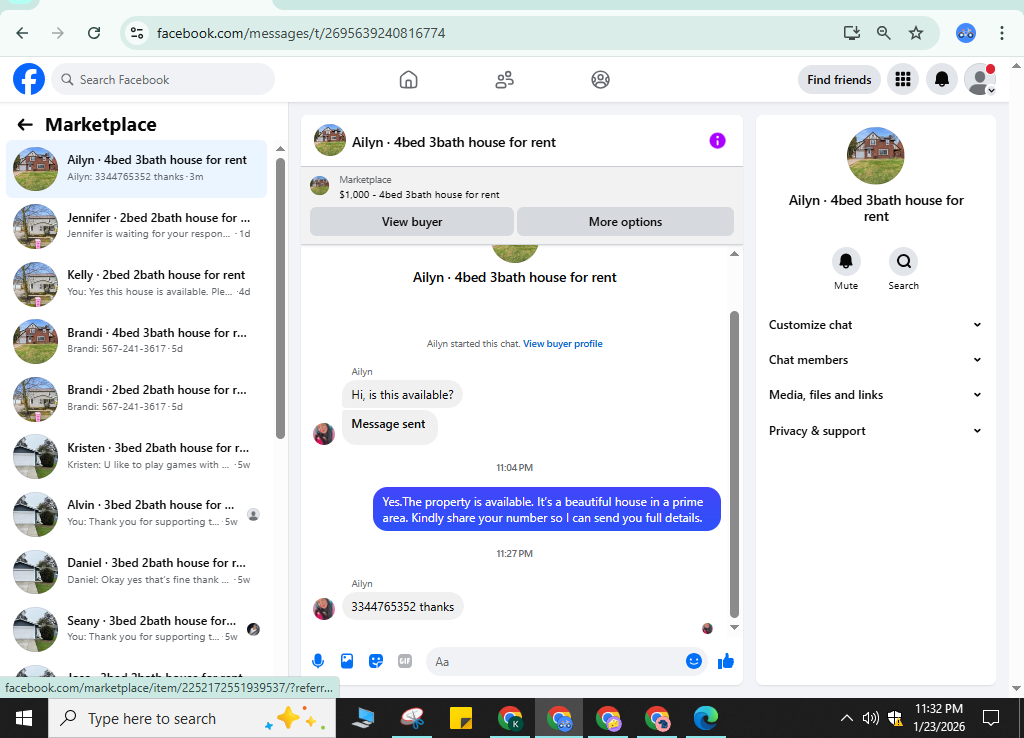1024x738 pixels.
Task: Open the volume control in system tray
Action: click(x=870, y=718)
